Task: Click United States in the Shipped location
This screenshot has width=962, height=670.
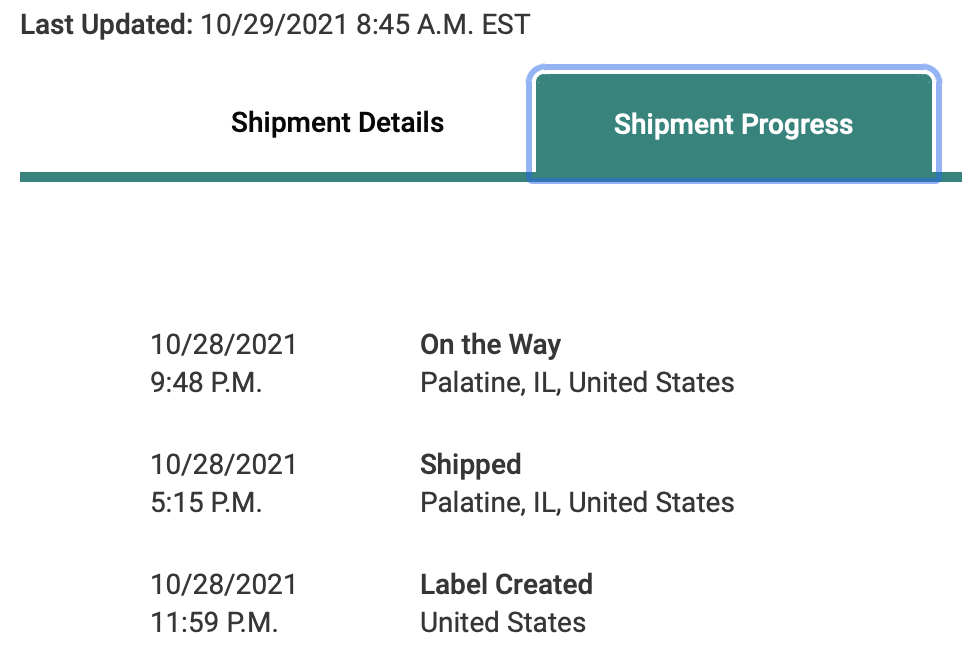Action: point(652,503)
